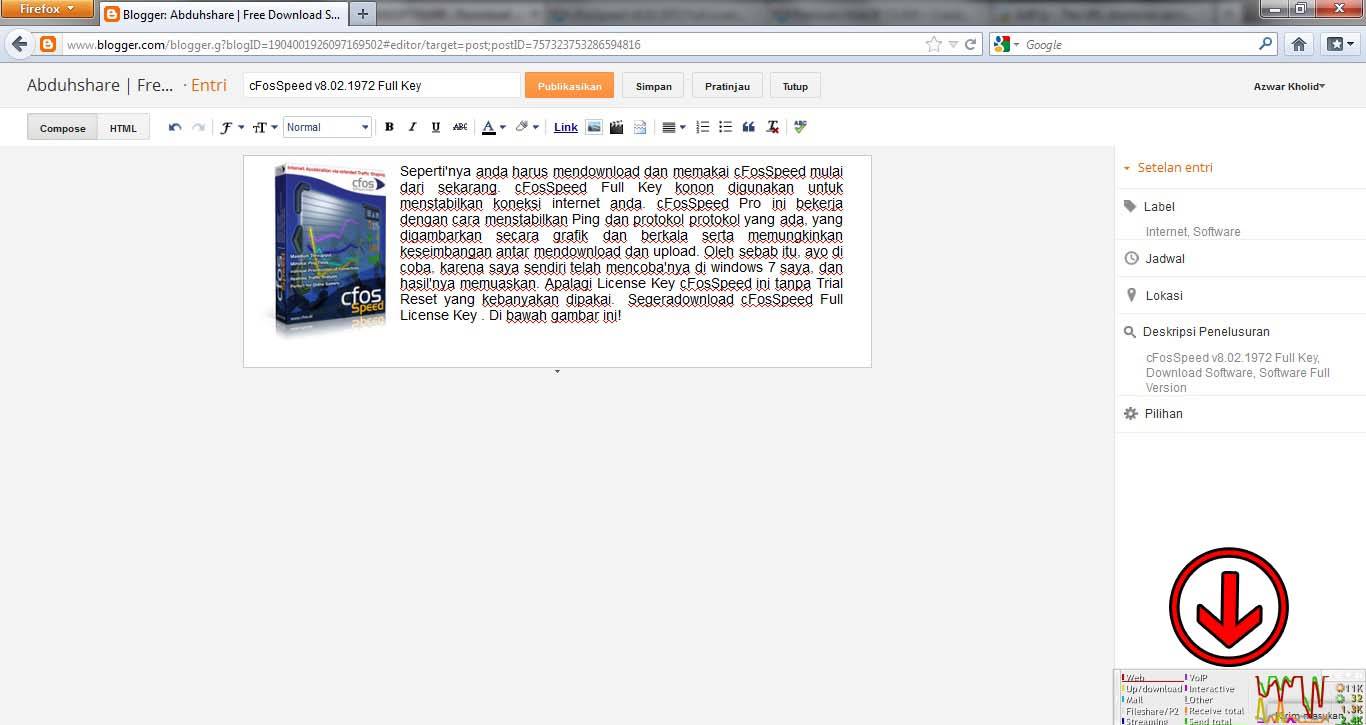Screen dimensions: 1366x725
Task: Toggle underline formatting
Action: click(436, 127)
